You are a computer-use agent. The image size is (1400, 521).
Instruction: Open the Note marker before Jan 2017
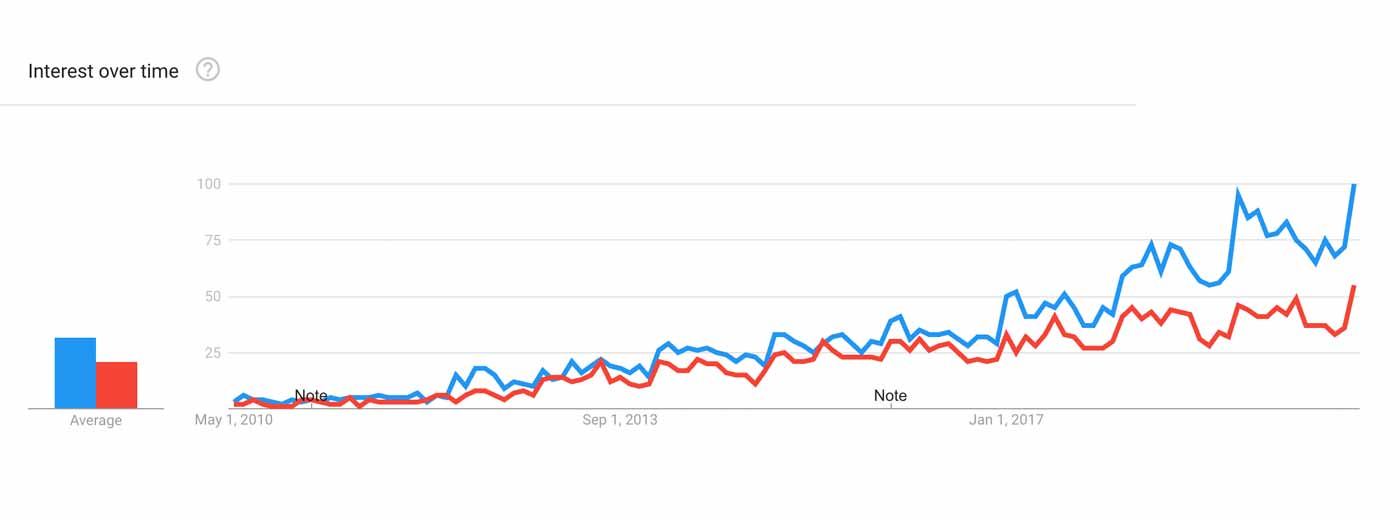point(890,396)
